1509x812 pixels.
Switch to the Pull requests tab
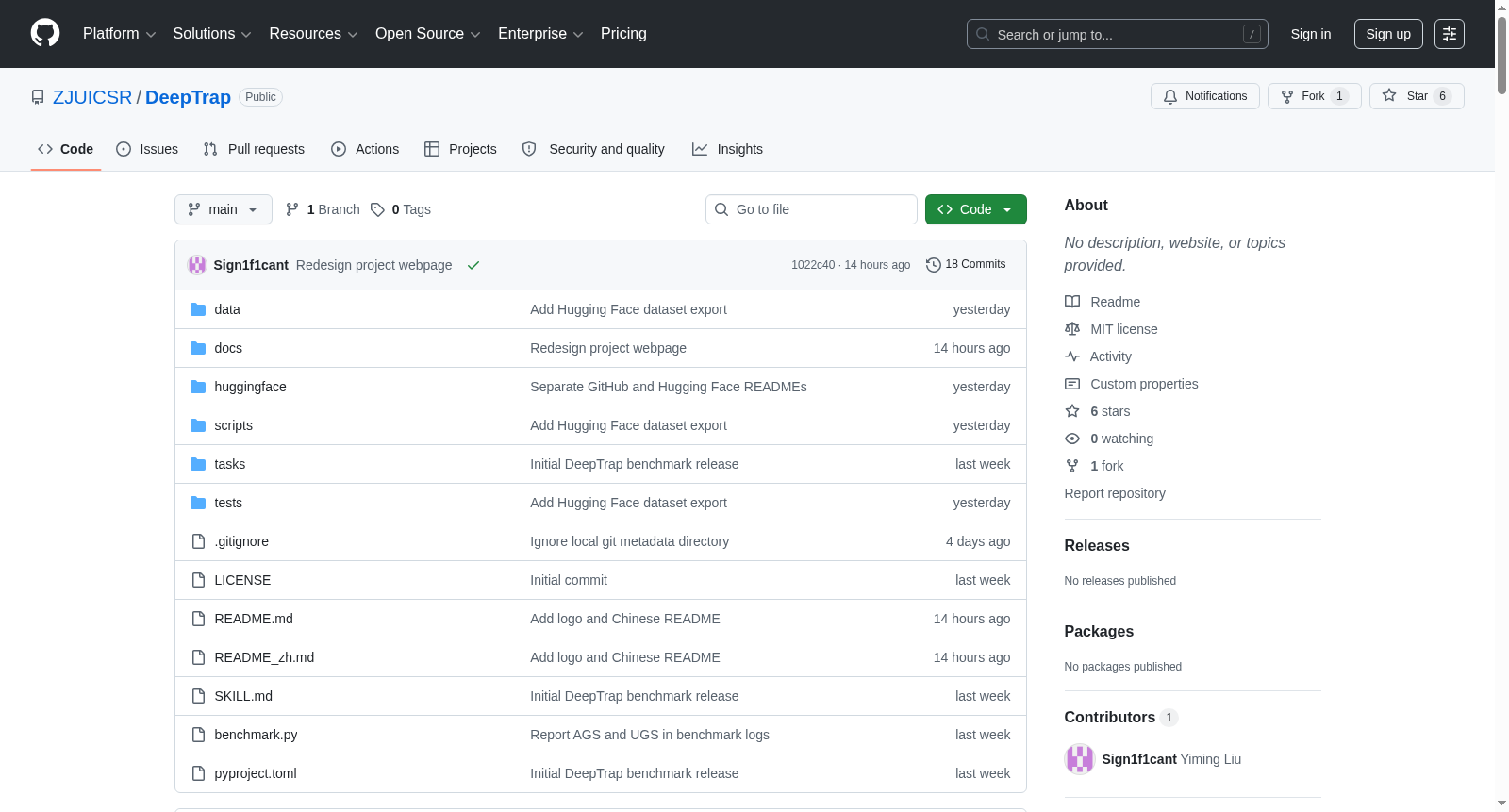pyautogui.click(x=254, y=149)
